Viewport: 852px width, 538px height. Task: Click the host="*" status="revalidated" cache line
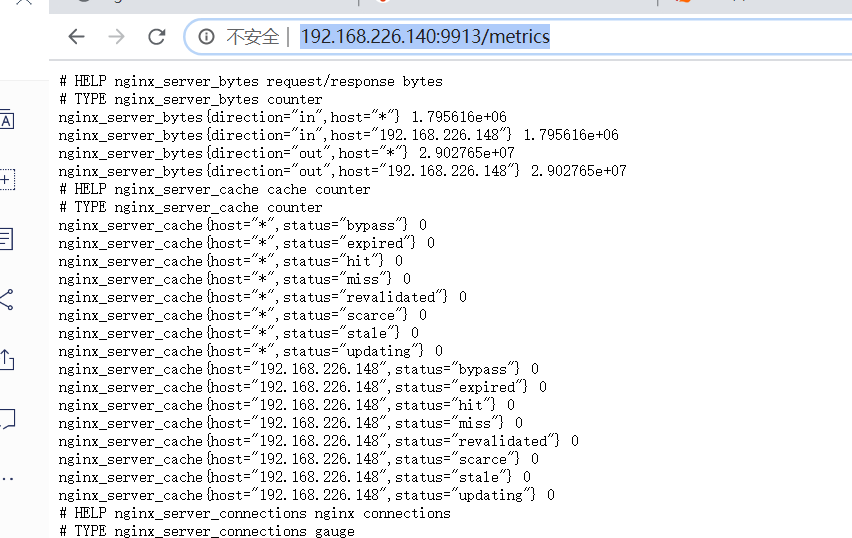tap(262, 297)
